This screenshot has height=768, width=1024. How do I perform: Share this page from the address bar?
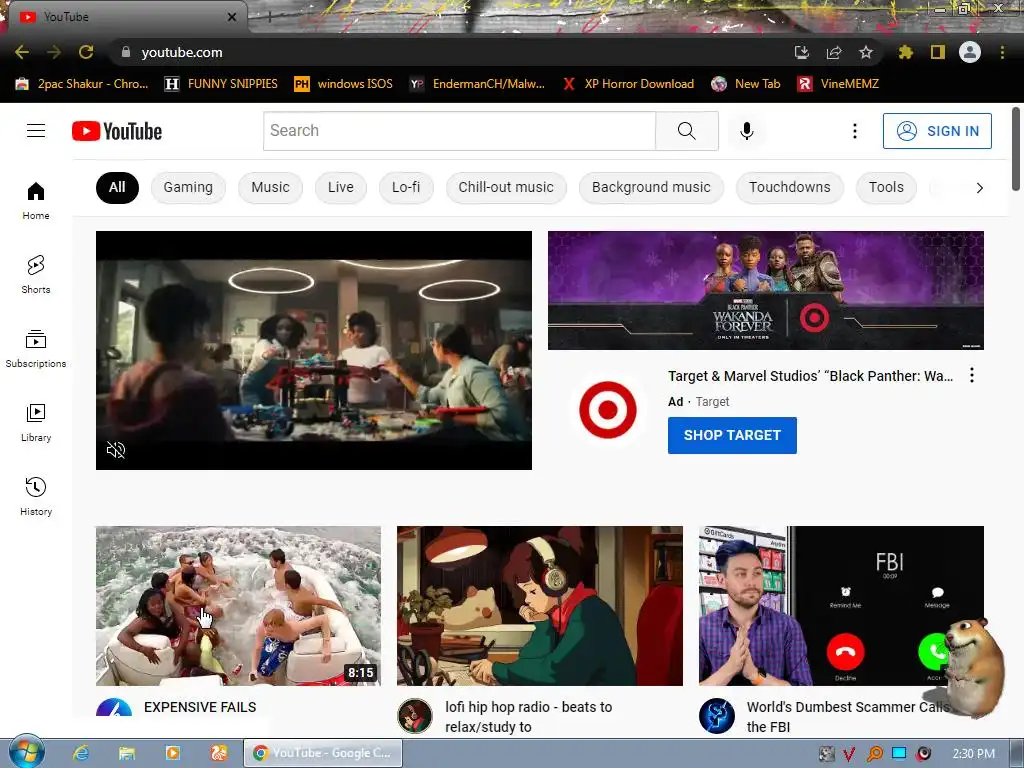coord(833,52)
